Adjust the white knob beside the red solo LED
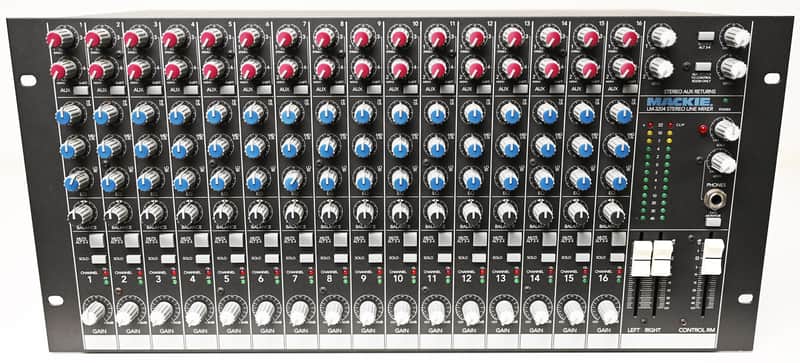This screenshot has height=363, width=800. point(726,129)
